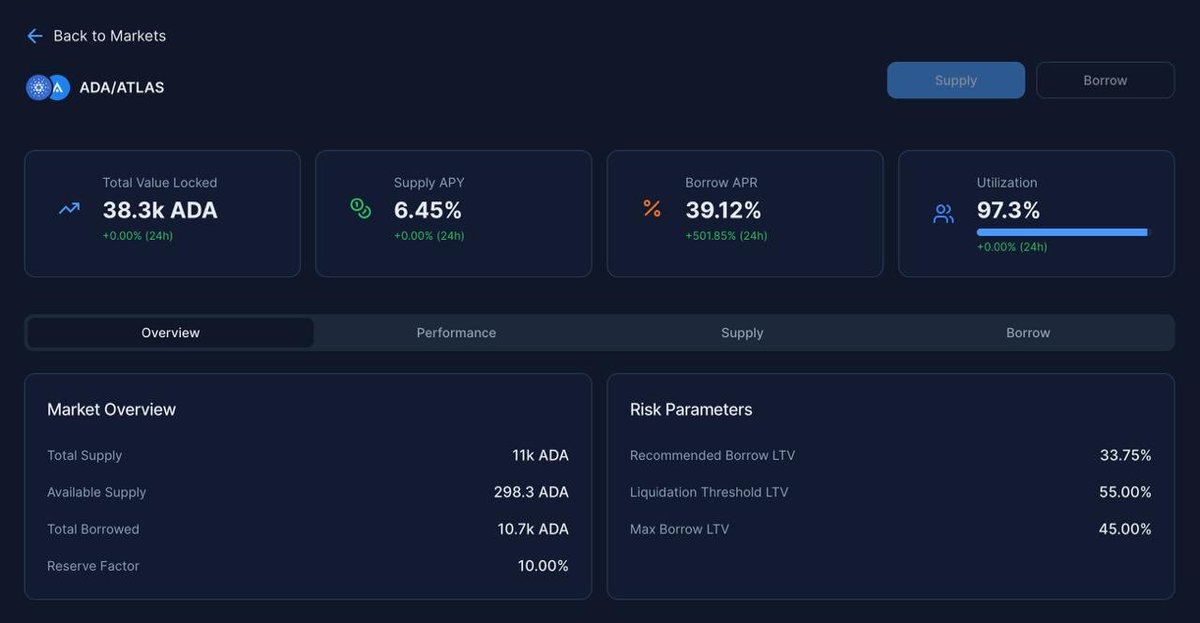Open the Borrow tab
Viewport: 1200px width, 623px height.
1028,333
